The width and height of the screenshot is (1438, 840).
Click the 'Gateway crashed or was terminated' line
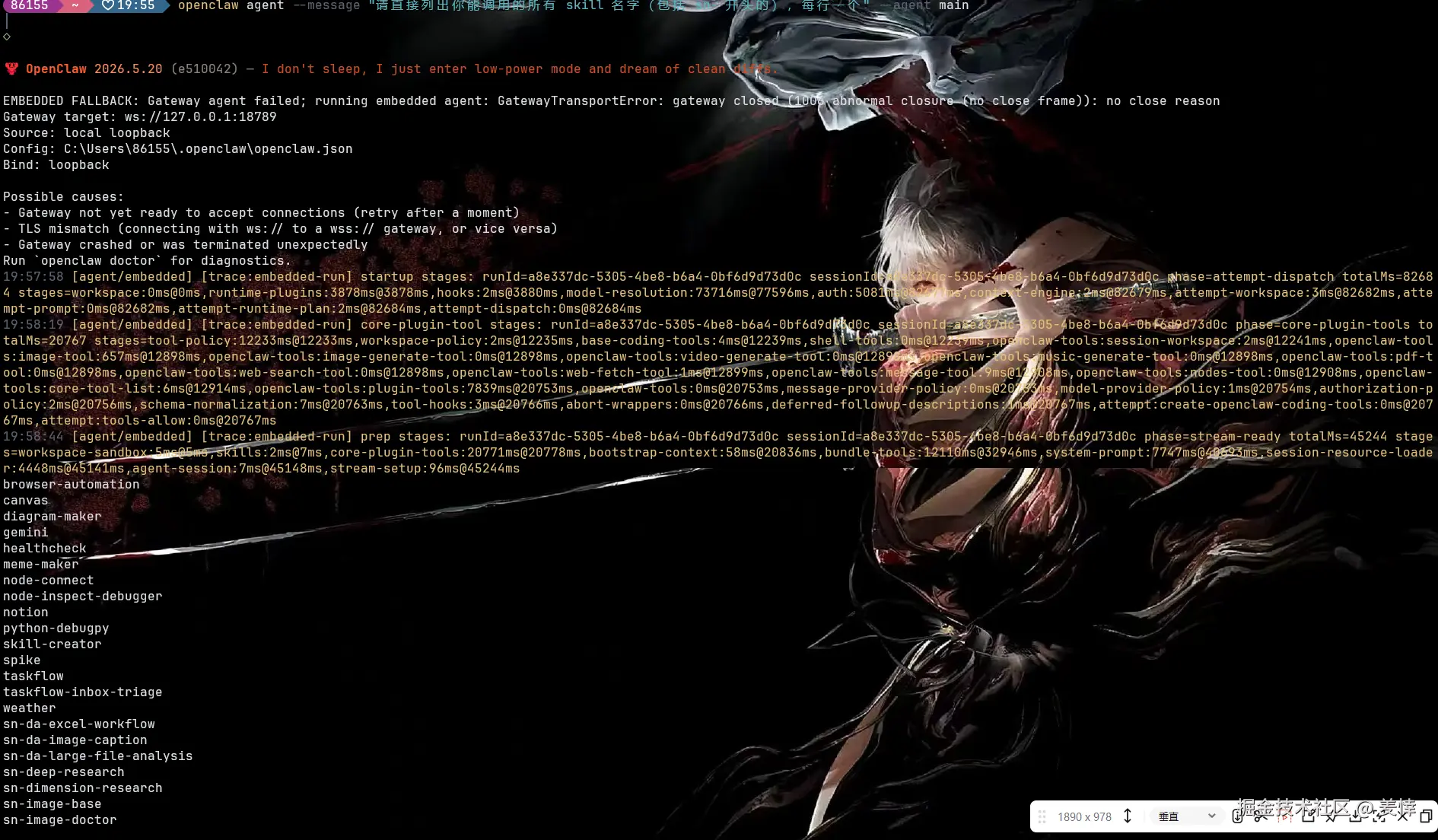(186, 245)
